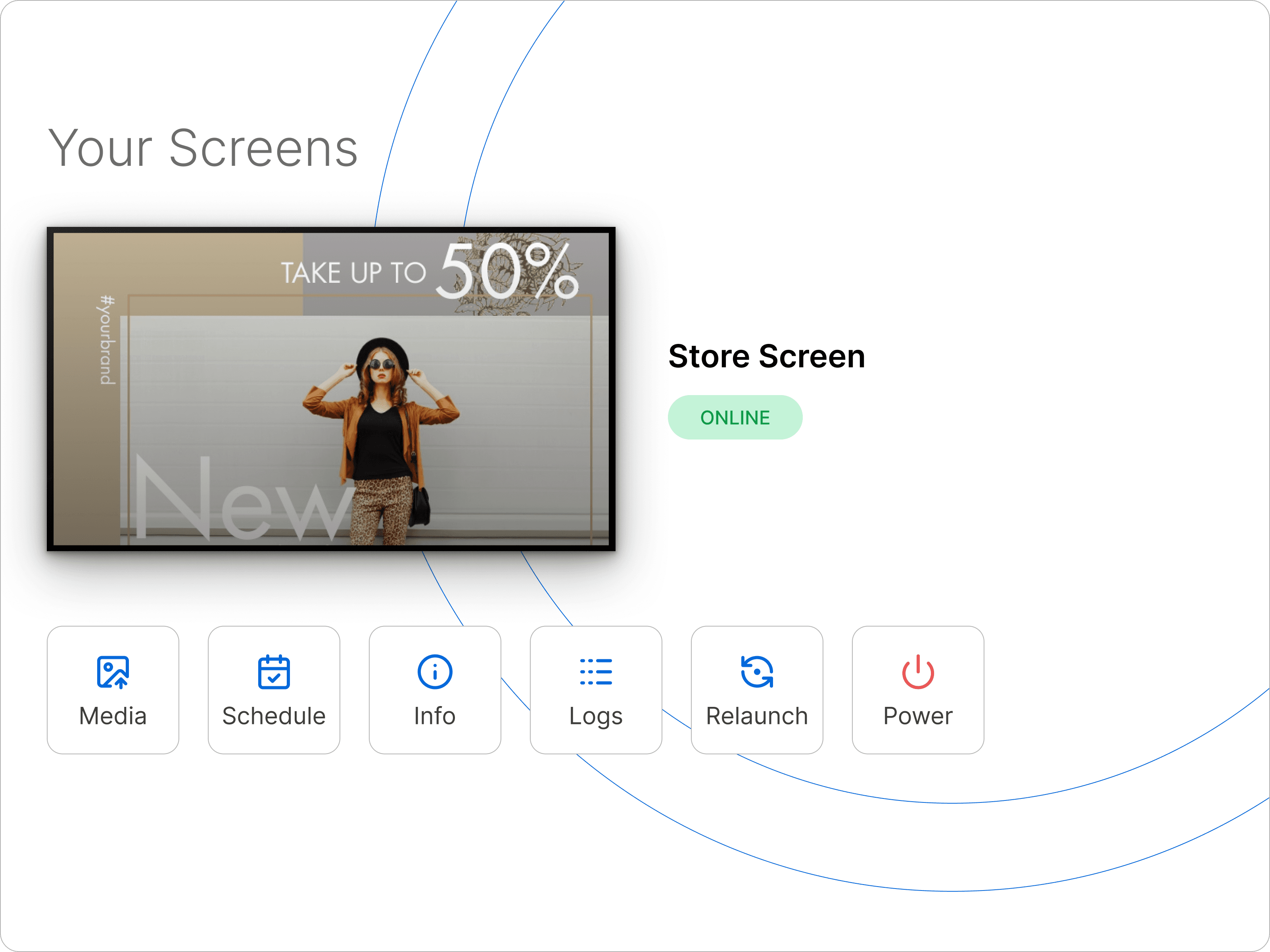
Task: Click the Logs list icon
Action: 596,671
